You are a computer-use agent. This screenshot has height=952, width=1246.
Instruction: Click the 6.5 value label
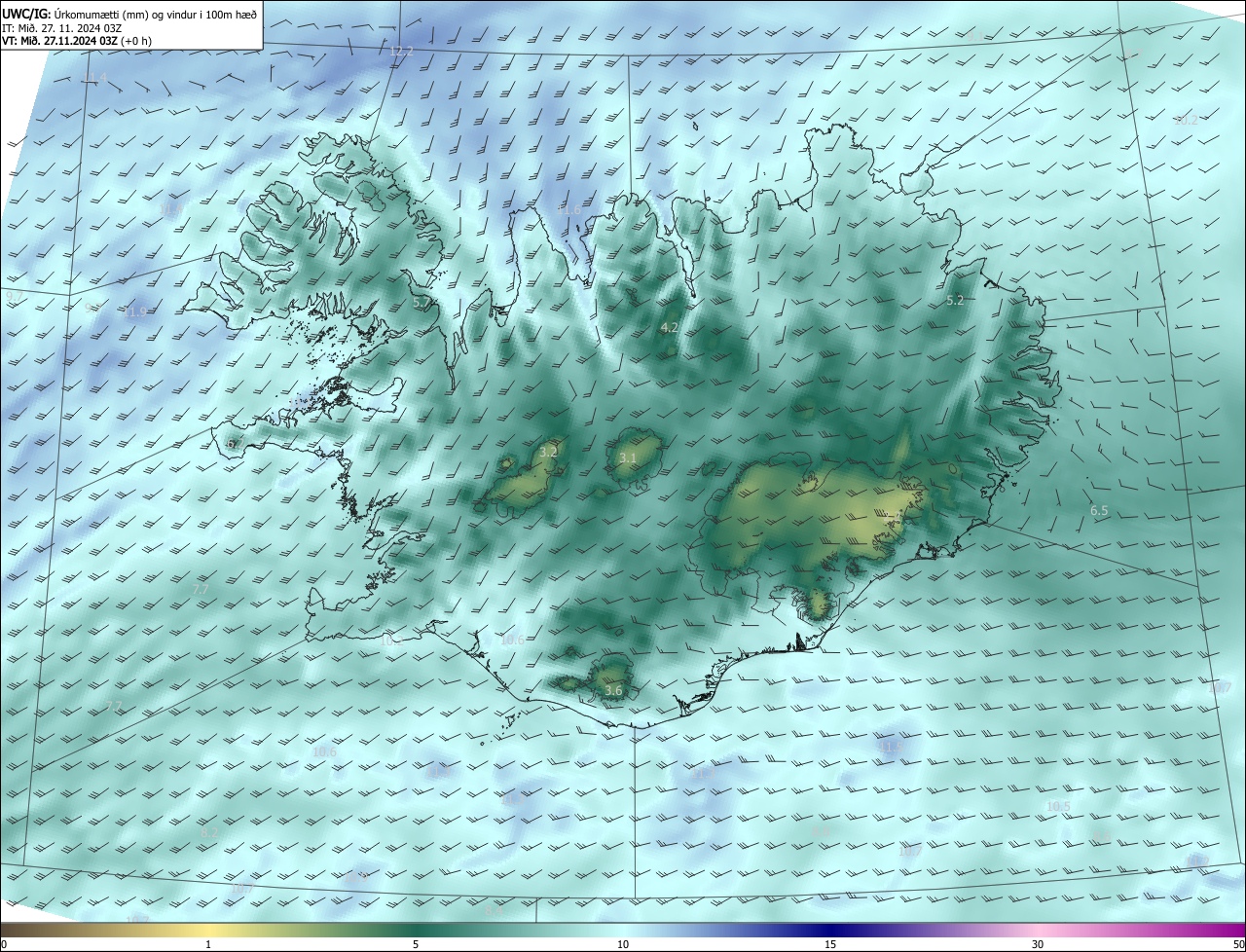tap(1099, 511)
